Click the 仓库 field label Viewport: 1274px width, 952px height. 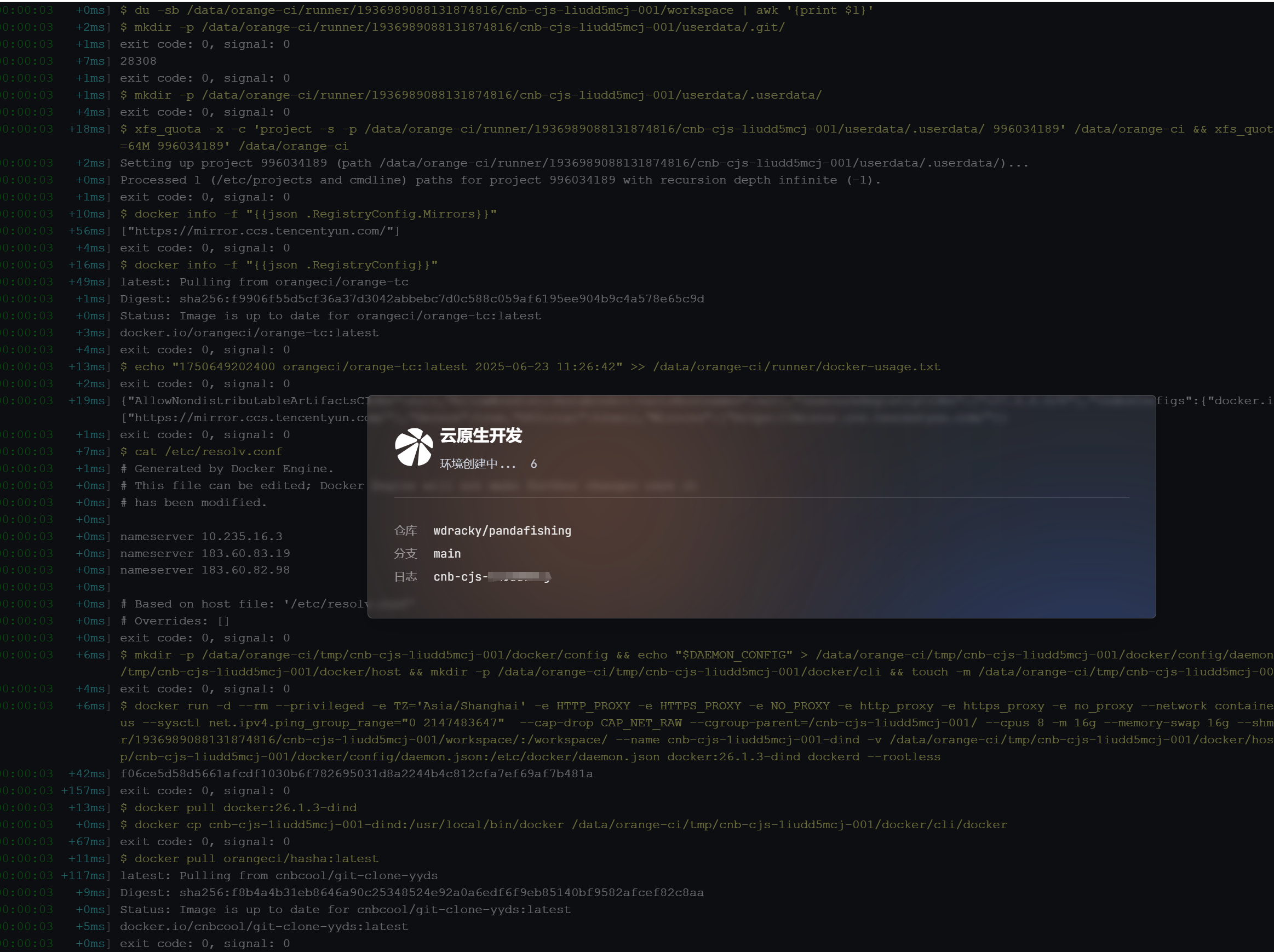click(405, 530)
